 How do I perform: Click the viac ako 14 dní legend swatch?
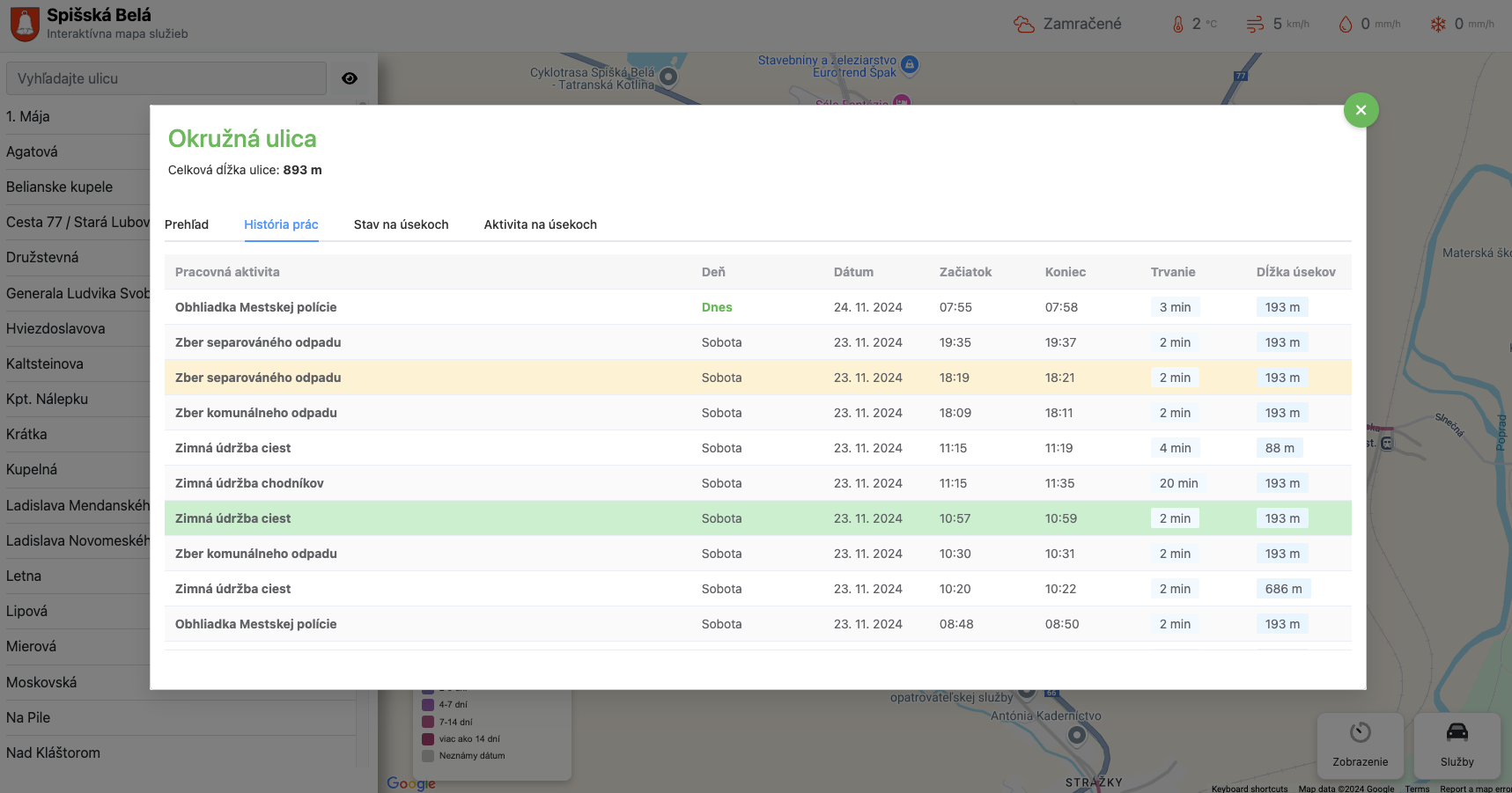[x=428, y=738]
